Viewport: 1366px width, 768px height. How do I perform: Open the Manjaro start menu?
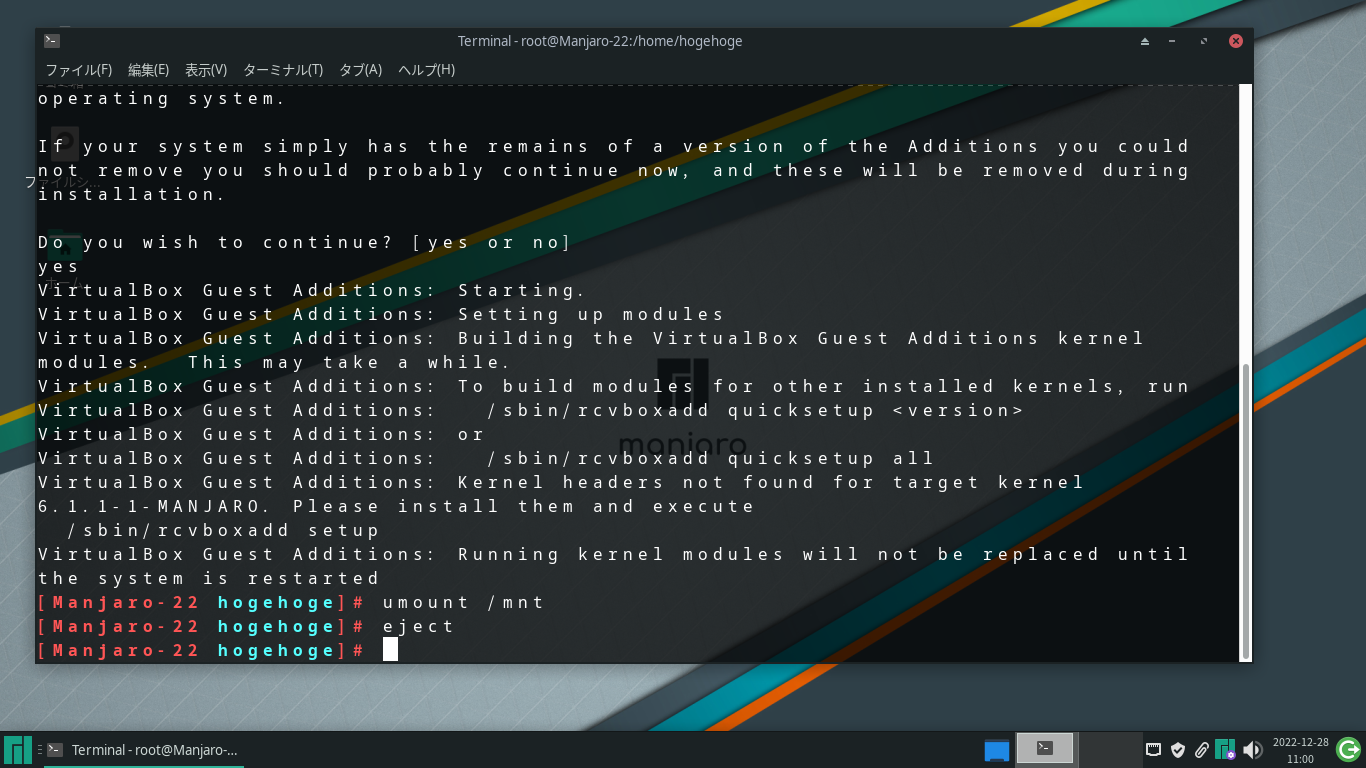(x=18, y=750)
